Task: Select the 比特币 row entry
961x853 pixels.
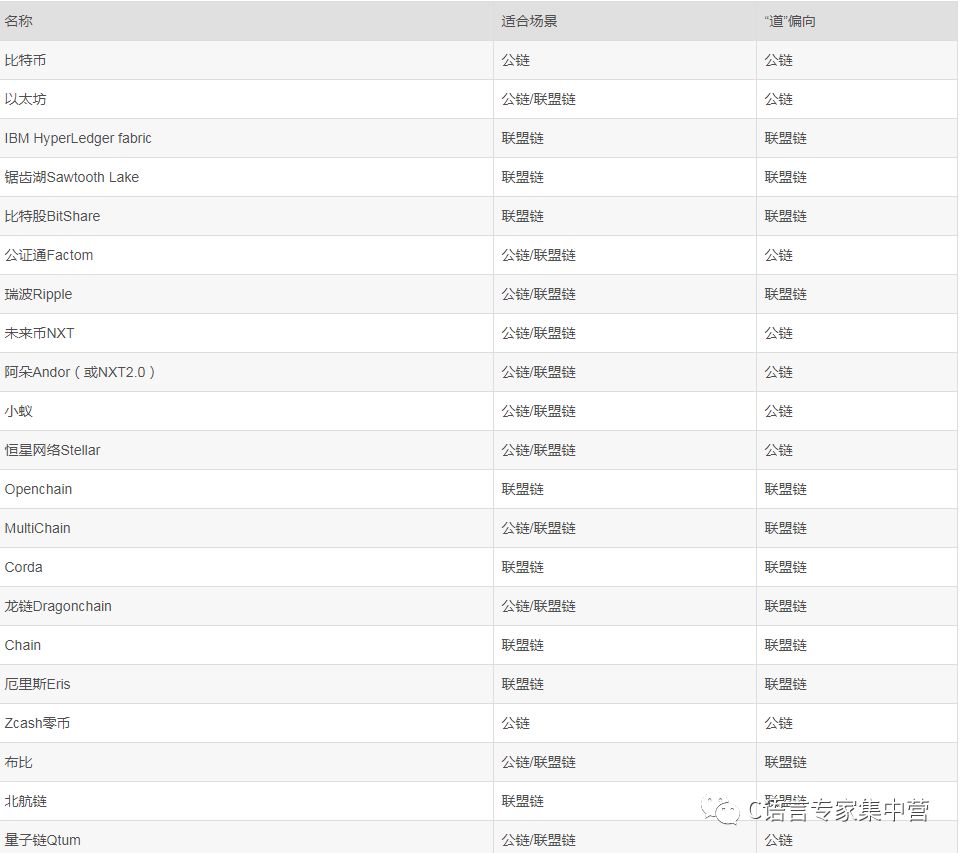Action: pyautogui.click(x=27, y=60)
